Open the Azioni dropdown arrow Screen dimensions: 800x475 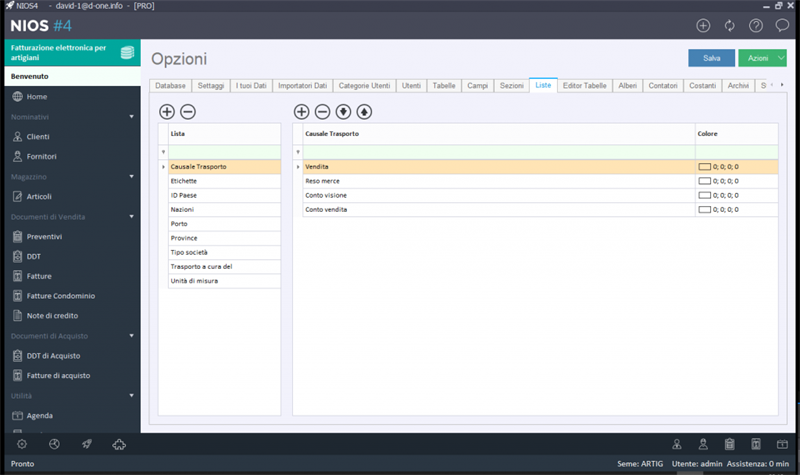[781, 58]
